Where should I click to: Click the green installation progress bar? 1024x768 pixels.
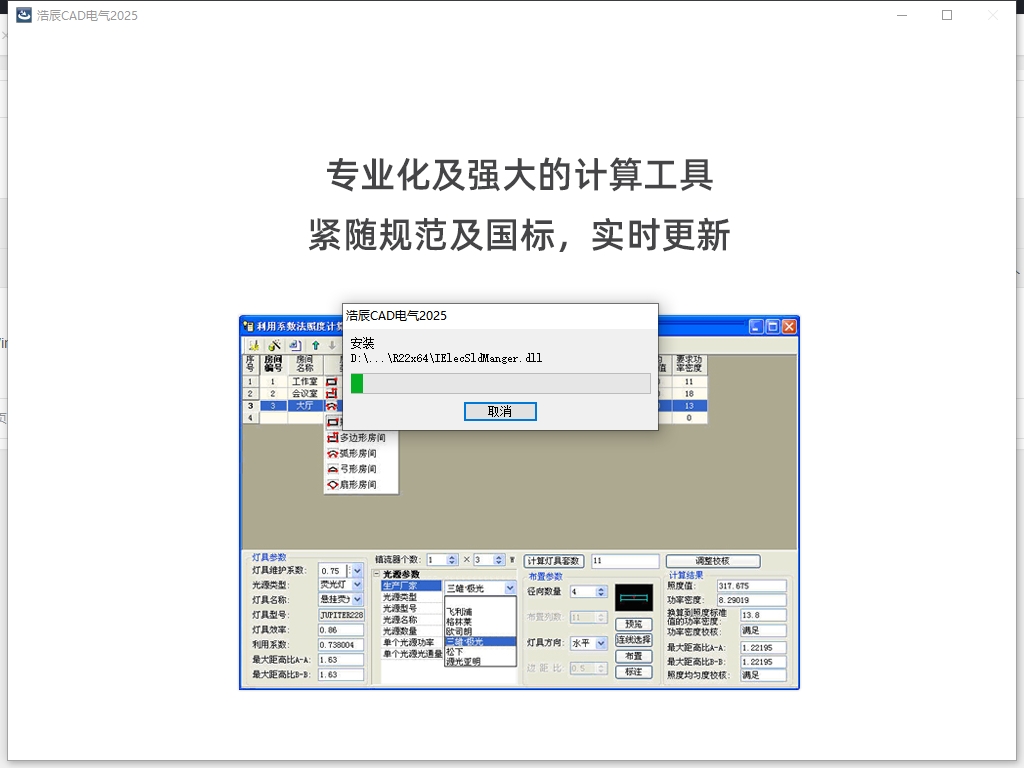(500, 383)
